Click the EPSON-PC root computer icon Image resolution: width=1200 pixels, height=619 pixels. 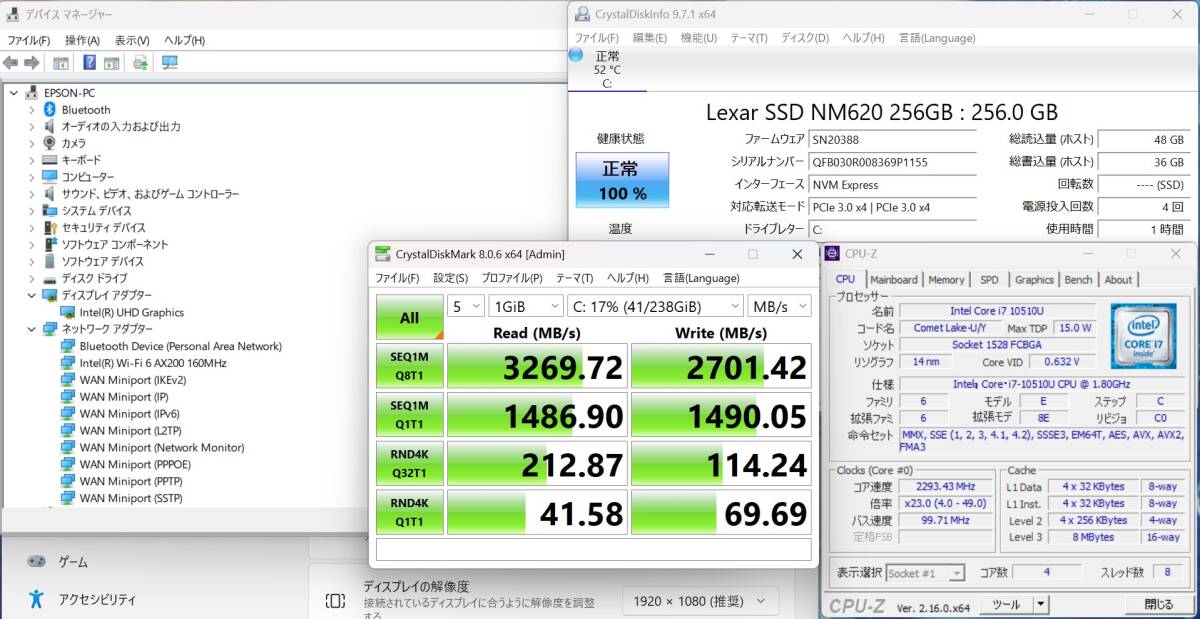tap(32, 93)
